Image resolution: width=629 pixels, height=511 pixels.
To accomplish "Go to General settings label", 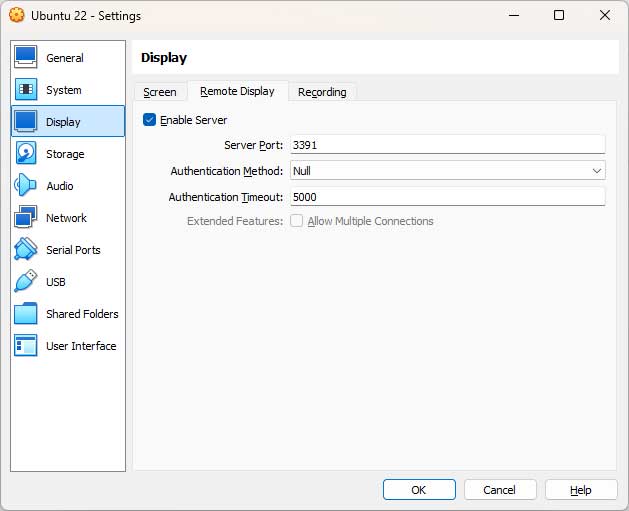I will click(65, 58).
